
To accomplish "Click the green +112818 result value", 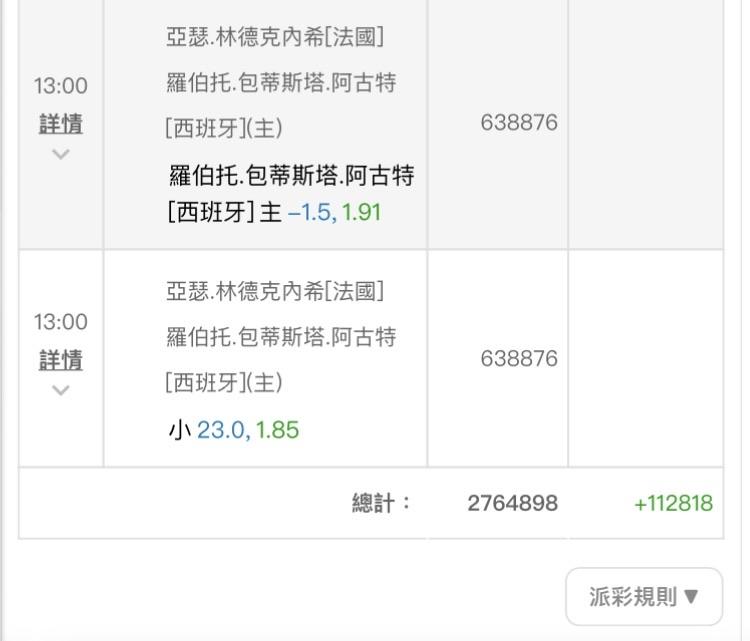I will [673, 503].
